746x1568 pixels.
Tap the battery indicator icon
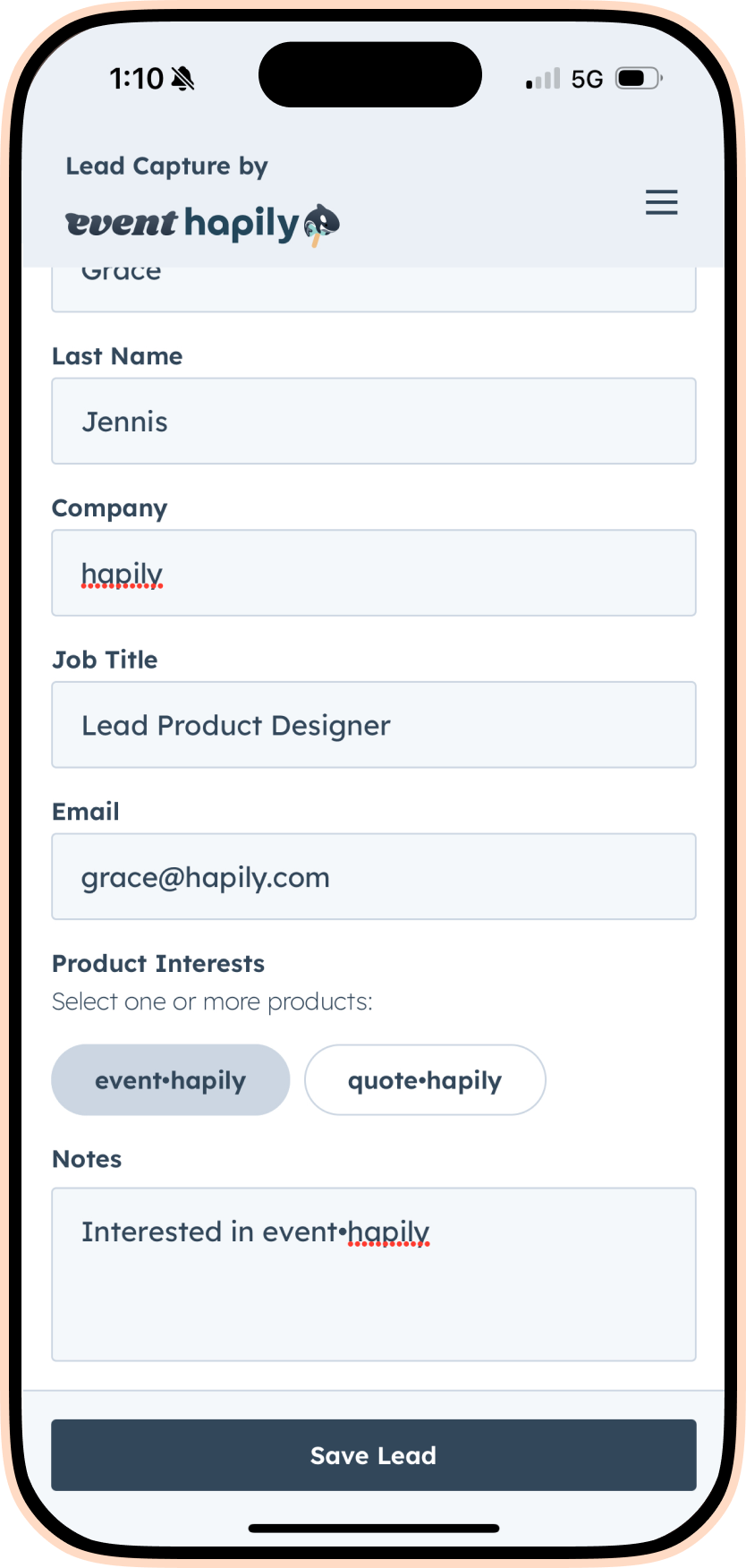point(640,79)
